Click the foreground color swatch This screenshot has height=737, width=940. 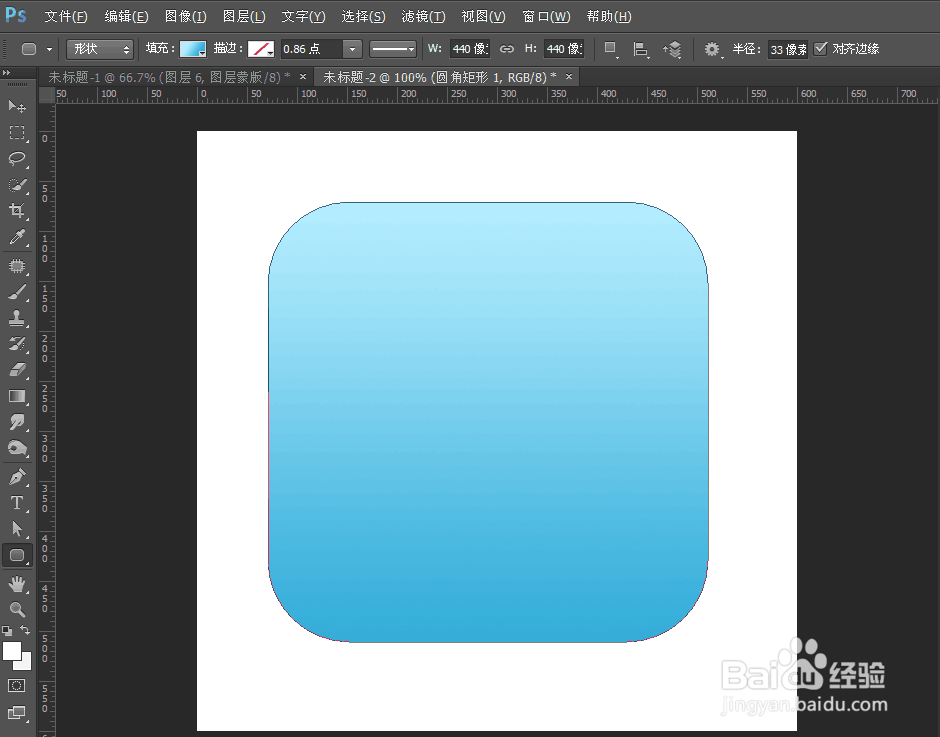pos(11,651)
